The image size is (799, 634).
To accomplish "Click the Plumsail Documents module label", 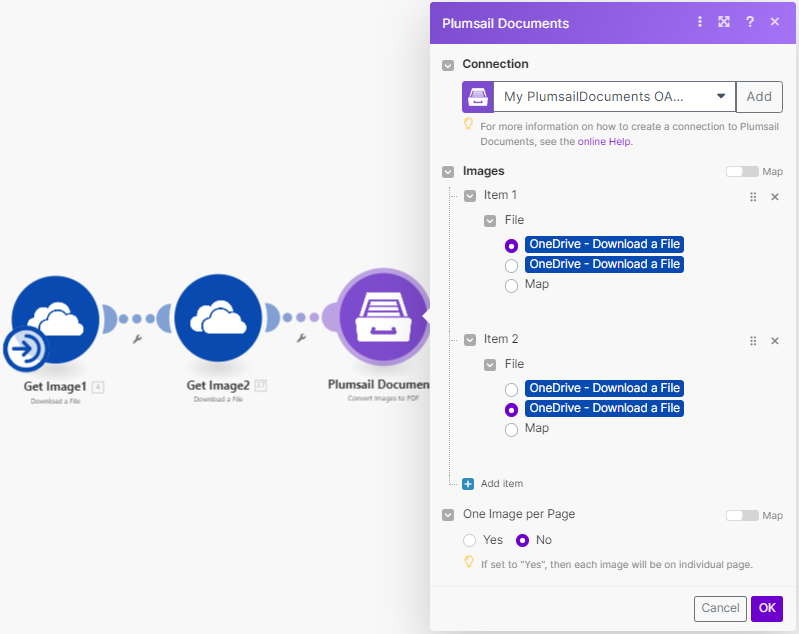I will point(378,384).
